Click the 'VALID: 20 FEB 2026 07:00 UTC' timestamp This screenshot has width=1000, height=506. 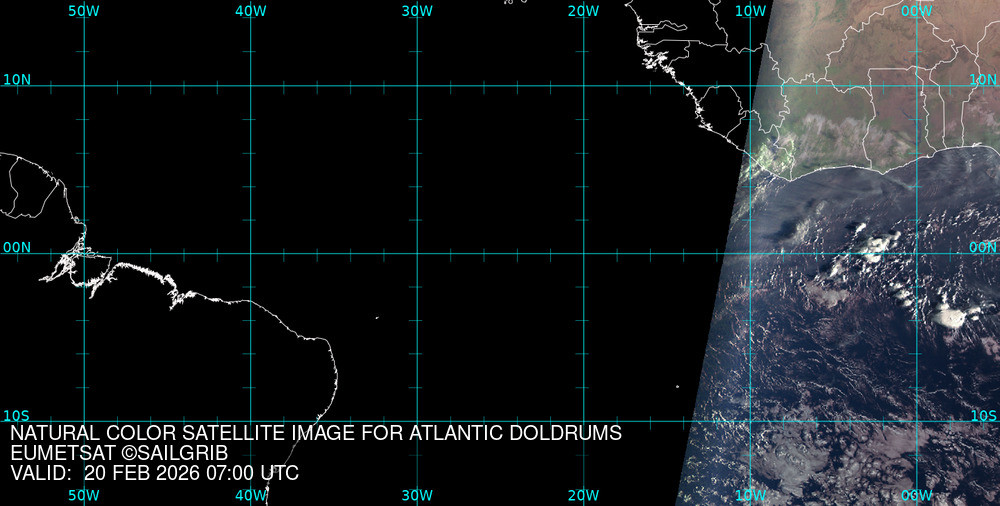(x=154, y=473)
